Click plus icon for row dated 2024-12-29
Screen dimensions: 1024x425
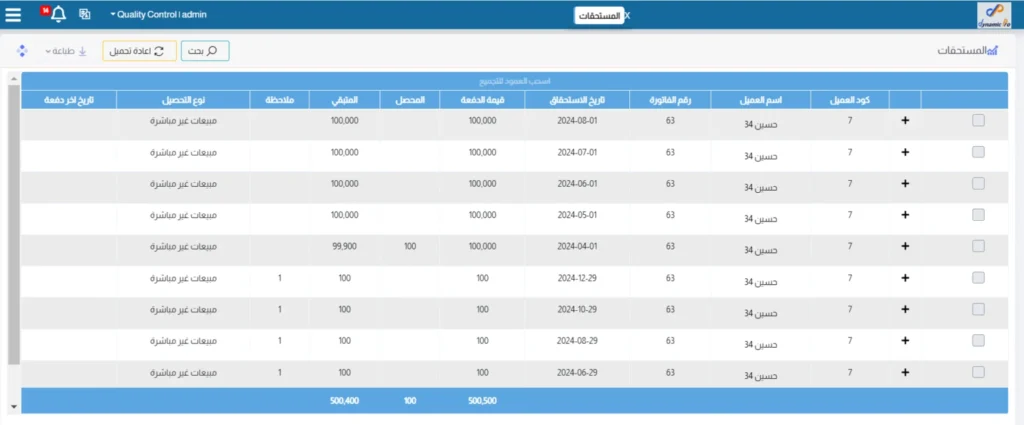(x=905, y=280)
